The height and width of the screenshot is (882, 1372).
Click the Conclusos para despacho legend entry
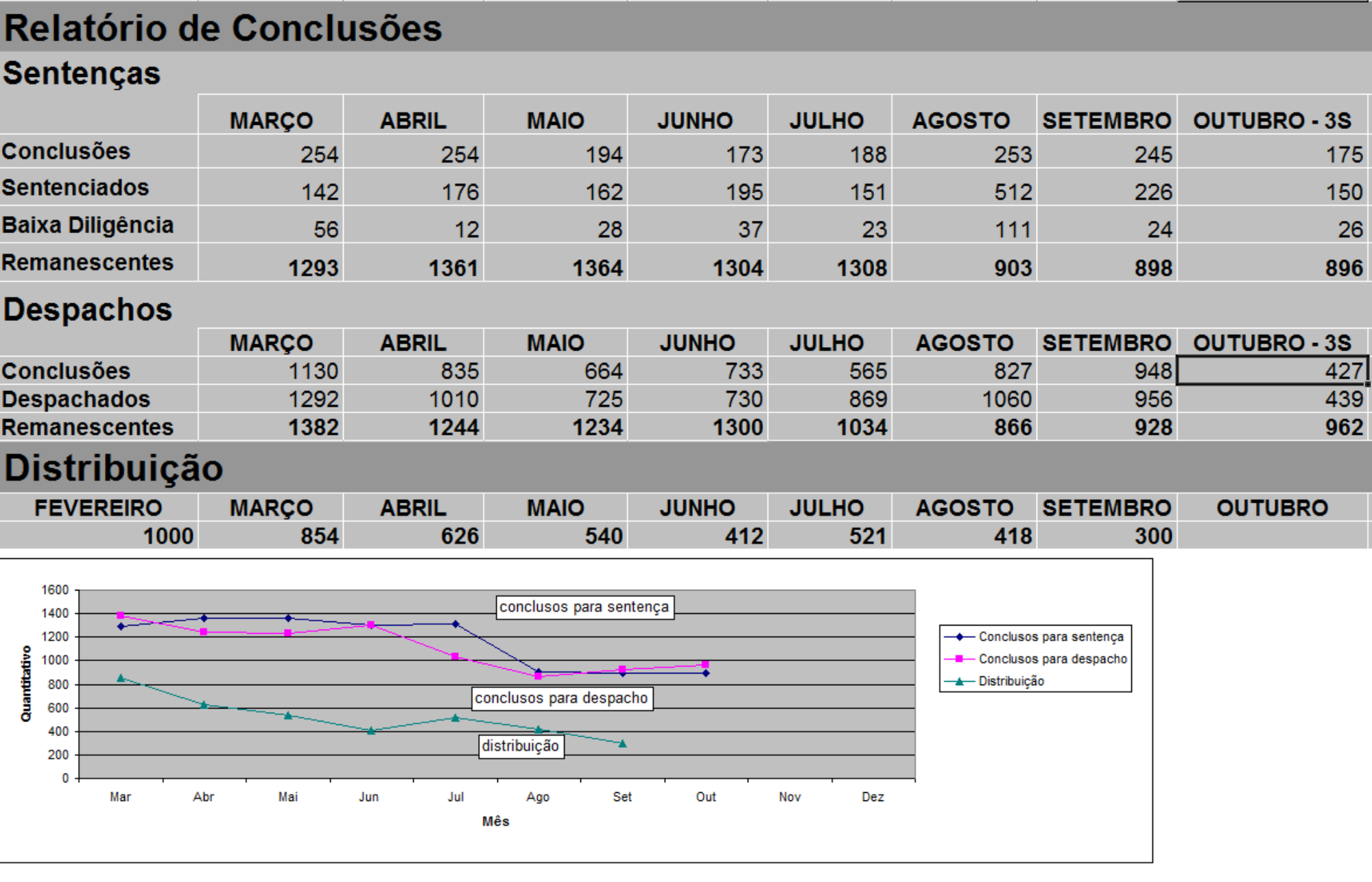tap(1052, 659)
